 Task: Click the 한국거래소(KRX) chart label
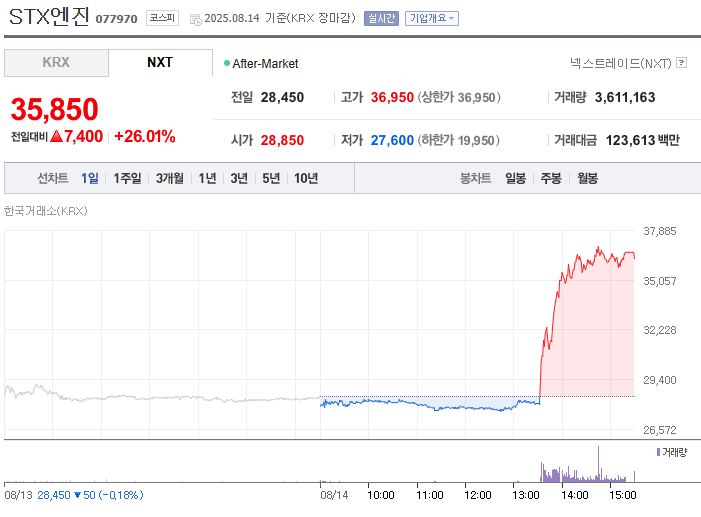[x=46, y=211]
